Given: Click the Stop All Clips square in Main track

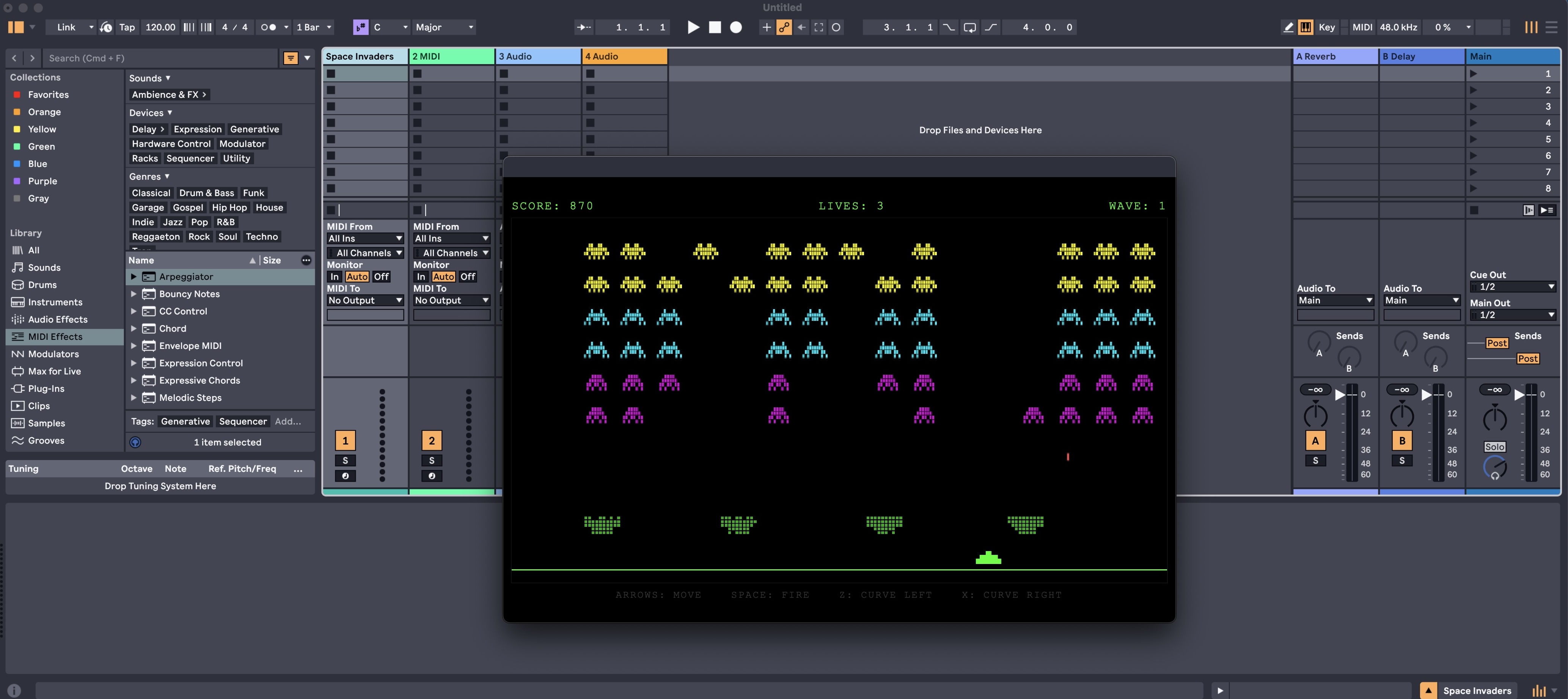Looking at the screenshot, I should pyautogui.click(x=1474, y=210).
